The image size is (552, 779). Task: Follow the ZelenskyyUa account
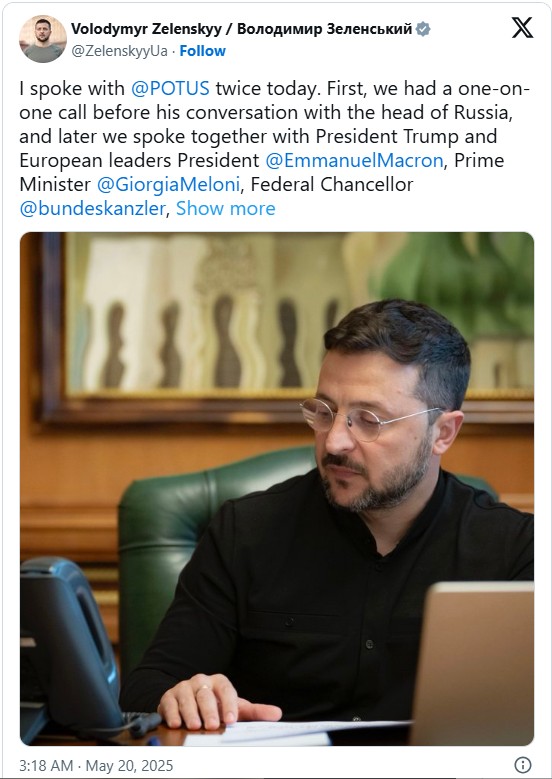pyautogui.click(x=202, y=51)
